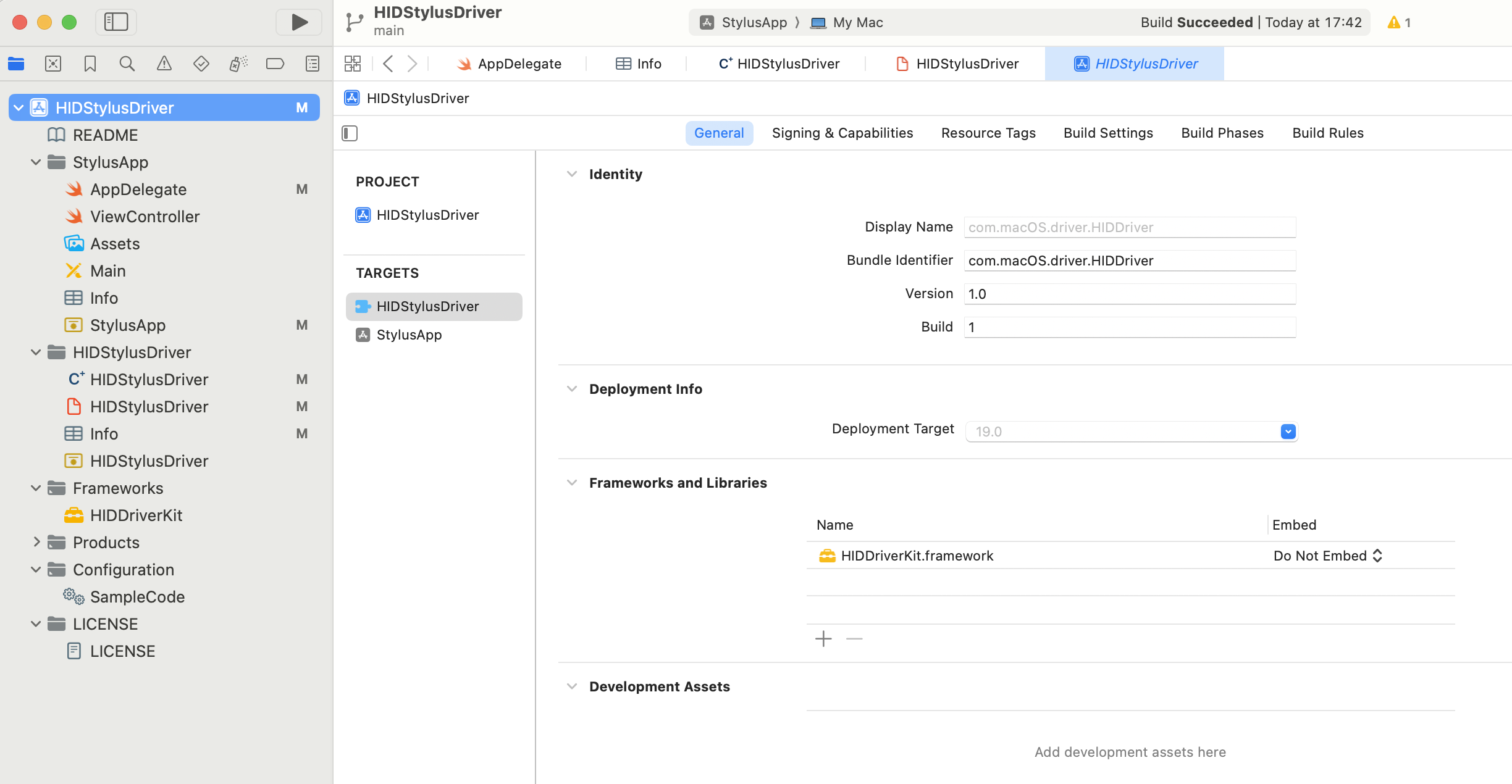
Task: Click the Version field
Action: (1130, 294)
